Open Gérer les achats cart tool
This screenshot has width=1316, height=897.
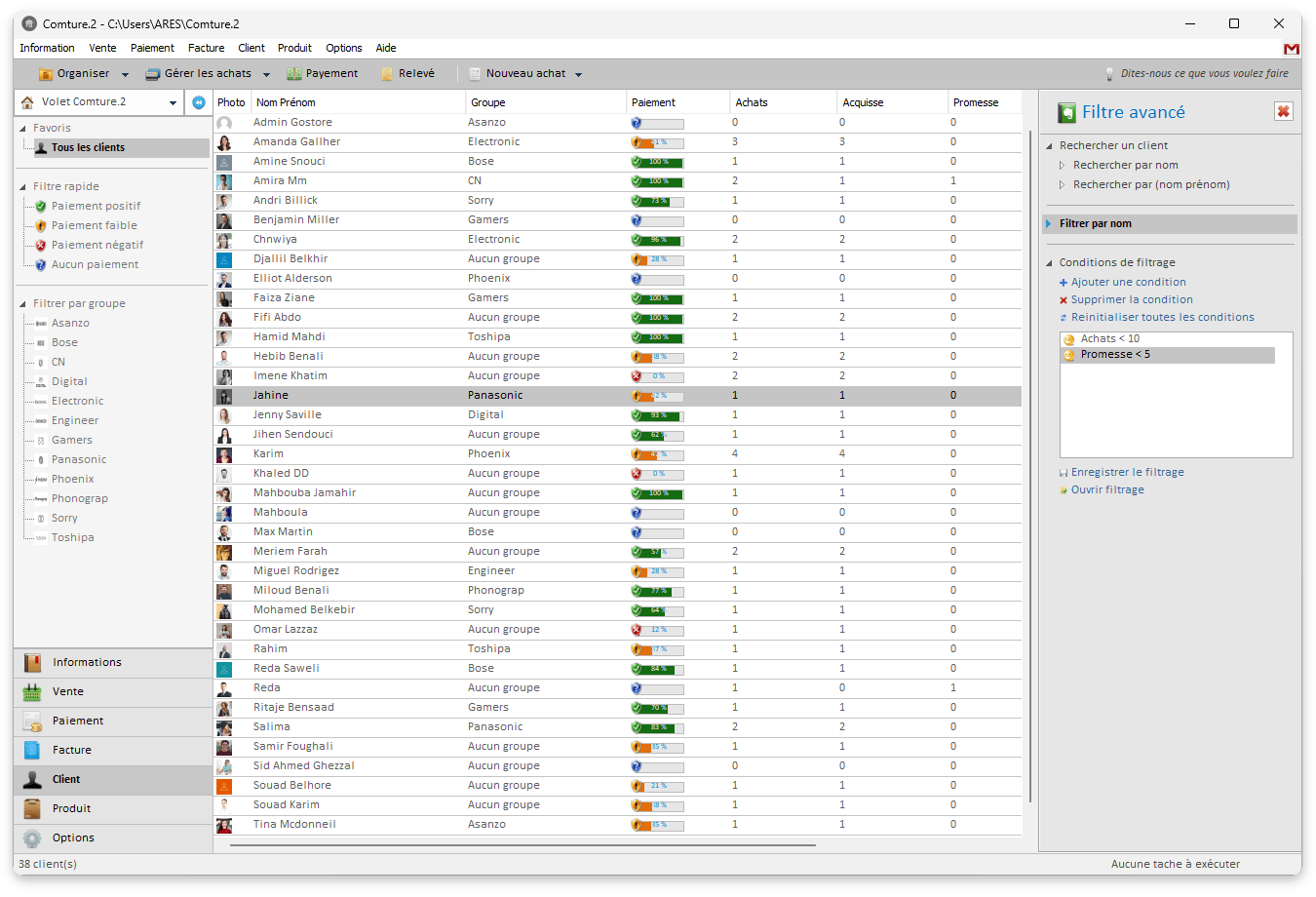tap(152, 74)
